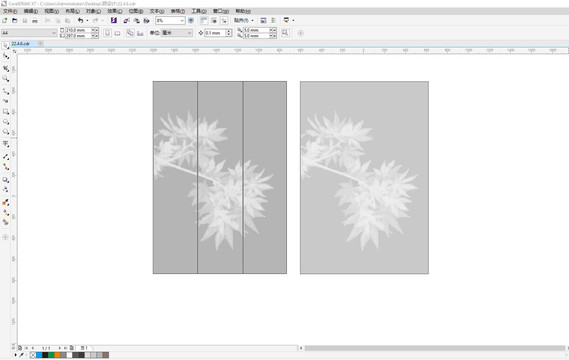Select the Polygon tool
Viewport: 569px width, 360px height.
5,132
